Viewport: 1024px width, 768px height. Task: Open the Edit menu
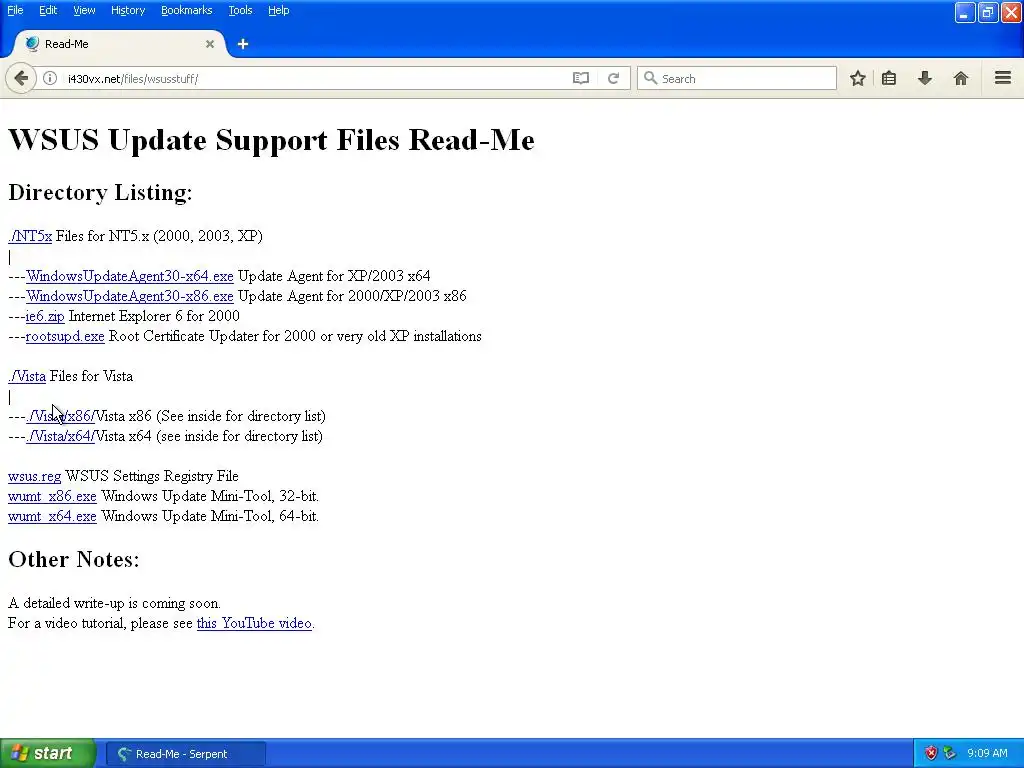(x=48, y=10)
